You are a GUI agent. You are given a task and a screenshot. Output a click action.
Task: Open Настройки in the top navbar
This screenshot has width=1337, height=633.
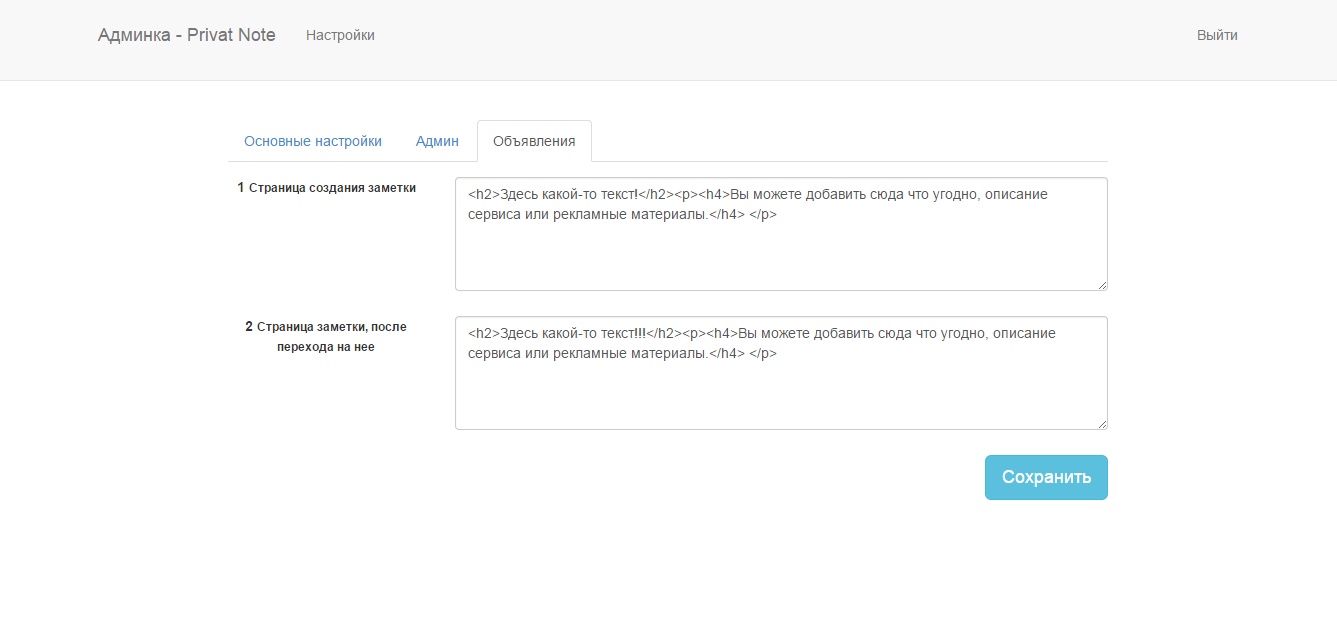click(x=340, y=35)
